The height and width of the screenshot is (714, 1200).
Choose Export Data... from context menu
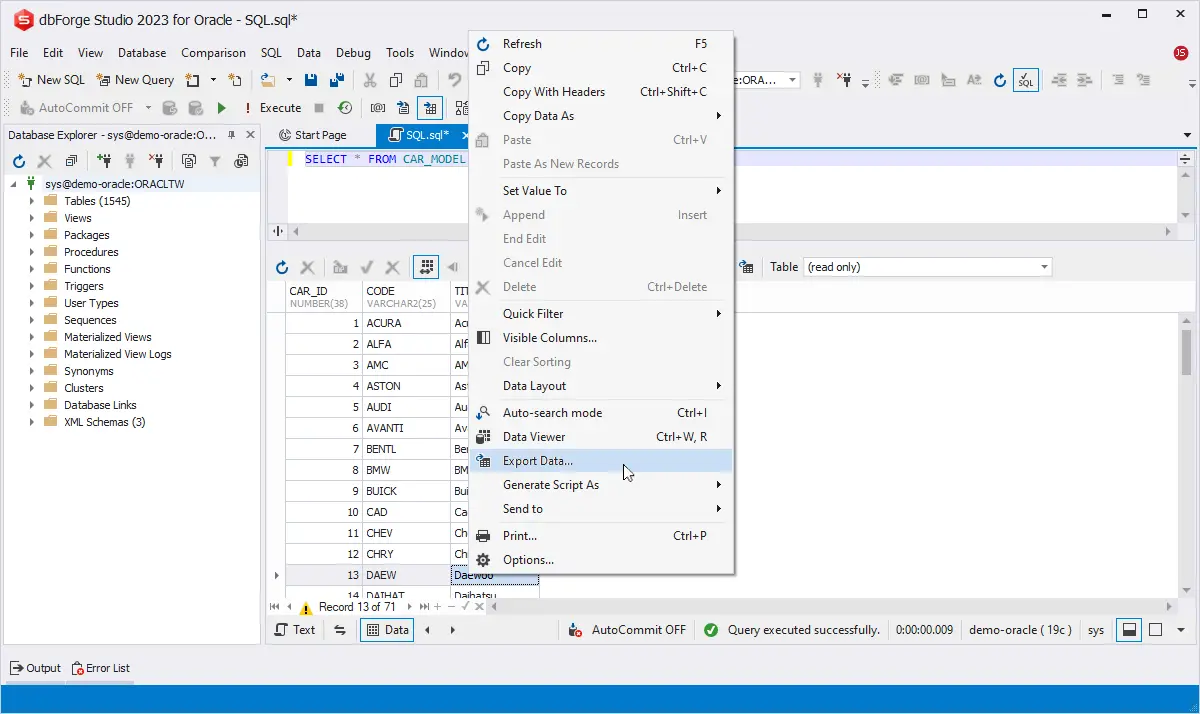coord(538,461)
